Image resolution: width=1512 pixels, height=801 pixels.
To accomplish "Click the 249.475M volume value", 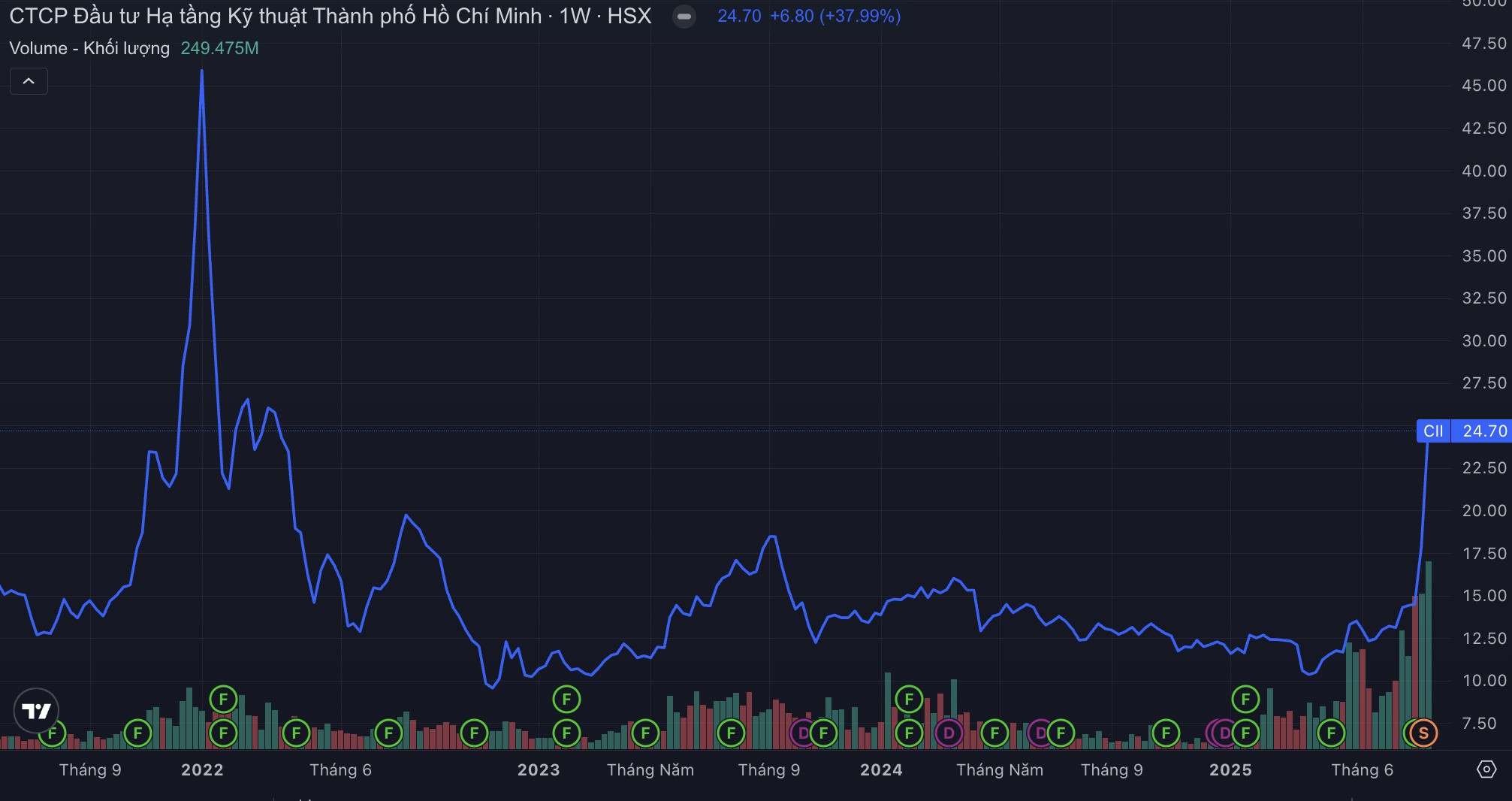I will point(219,48).
